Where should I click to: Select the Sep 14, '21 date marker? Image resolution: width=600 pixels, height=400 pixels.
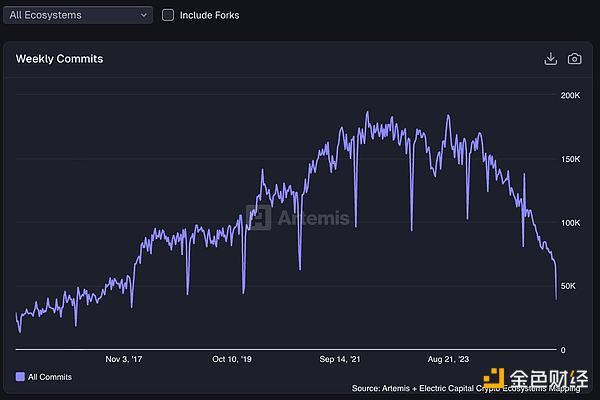point(340,357)
